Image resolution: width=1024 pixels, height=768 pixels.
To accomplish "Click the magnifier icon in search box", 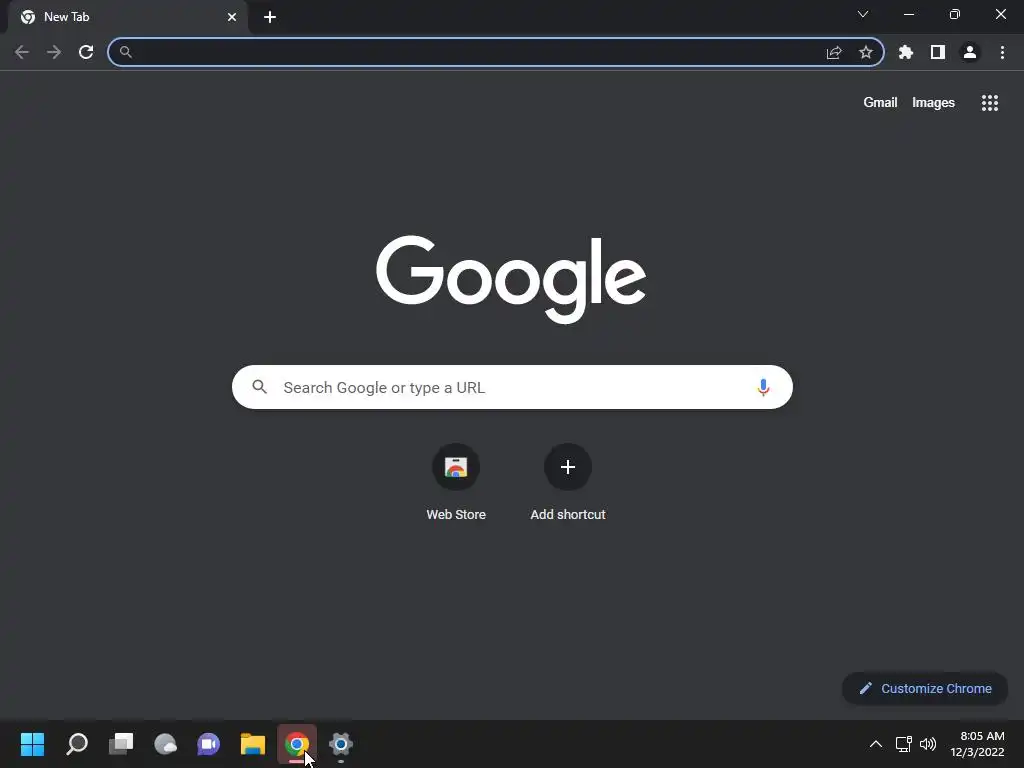I will coord(259,387).
